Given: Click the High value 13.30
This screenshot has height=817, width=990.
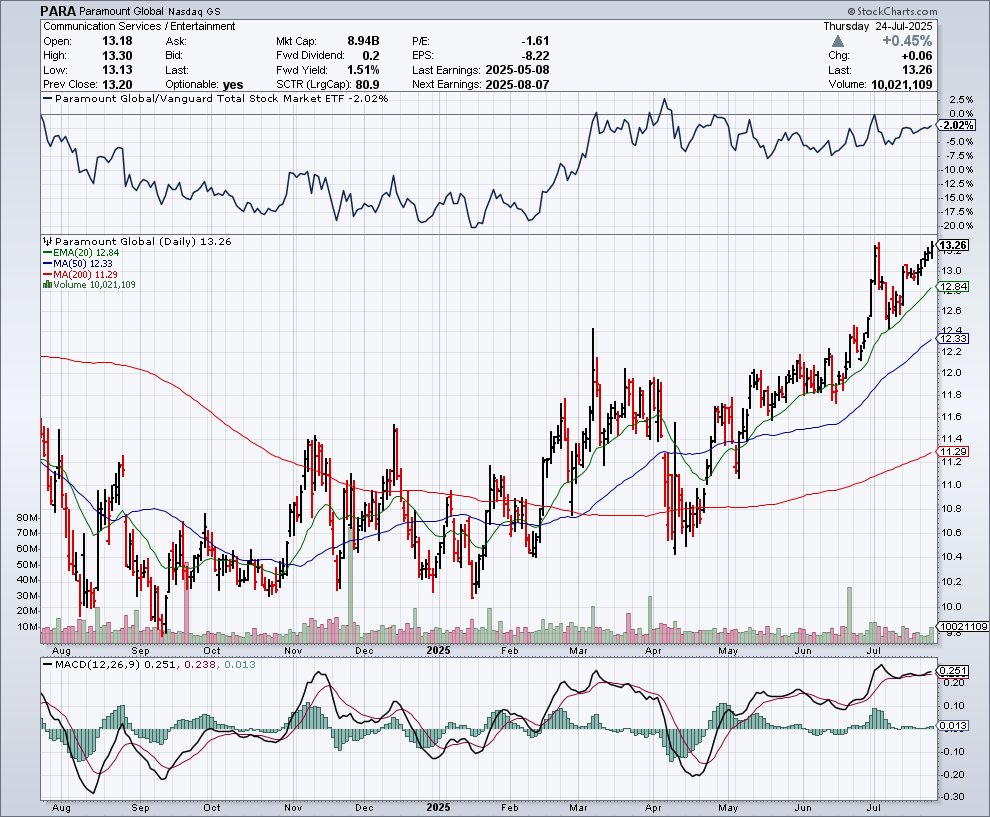Looking at the screenshot, I should (117, 56).
